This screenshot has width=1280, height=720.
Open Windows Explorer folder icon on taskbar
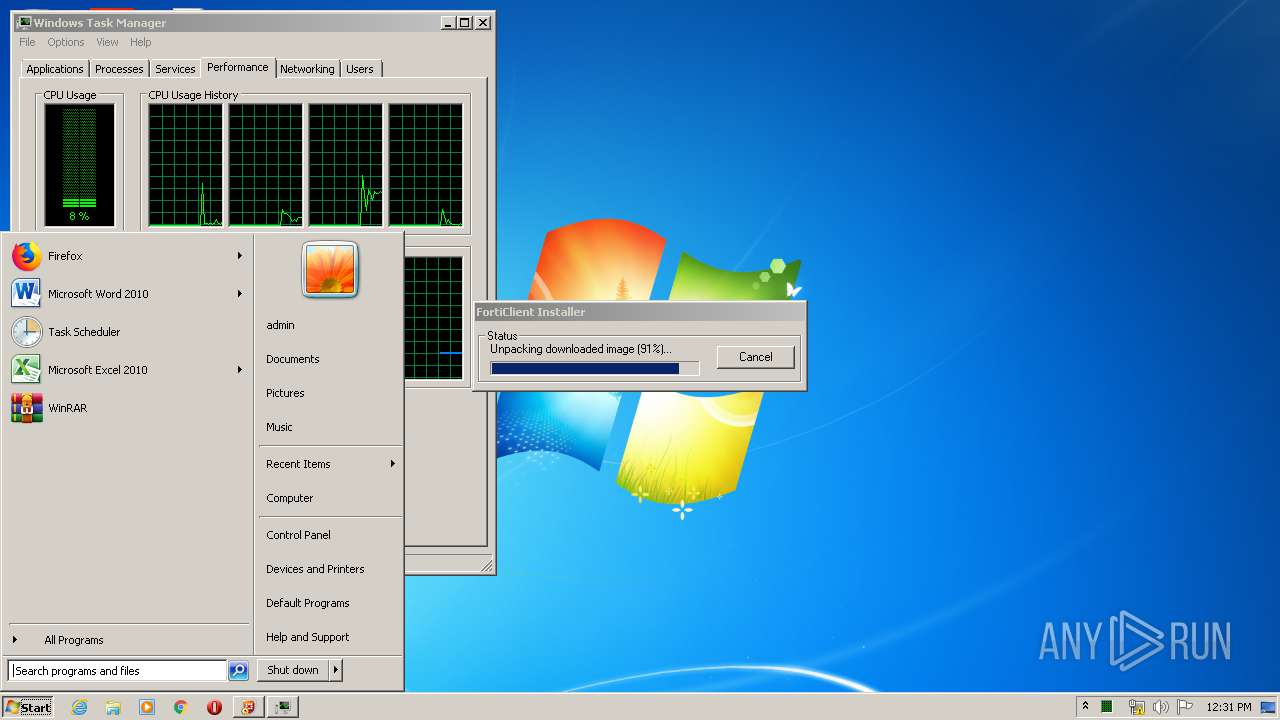pos(113,707)
